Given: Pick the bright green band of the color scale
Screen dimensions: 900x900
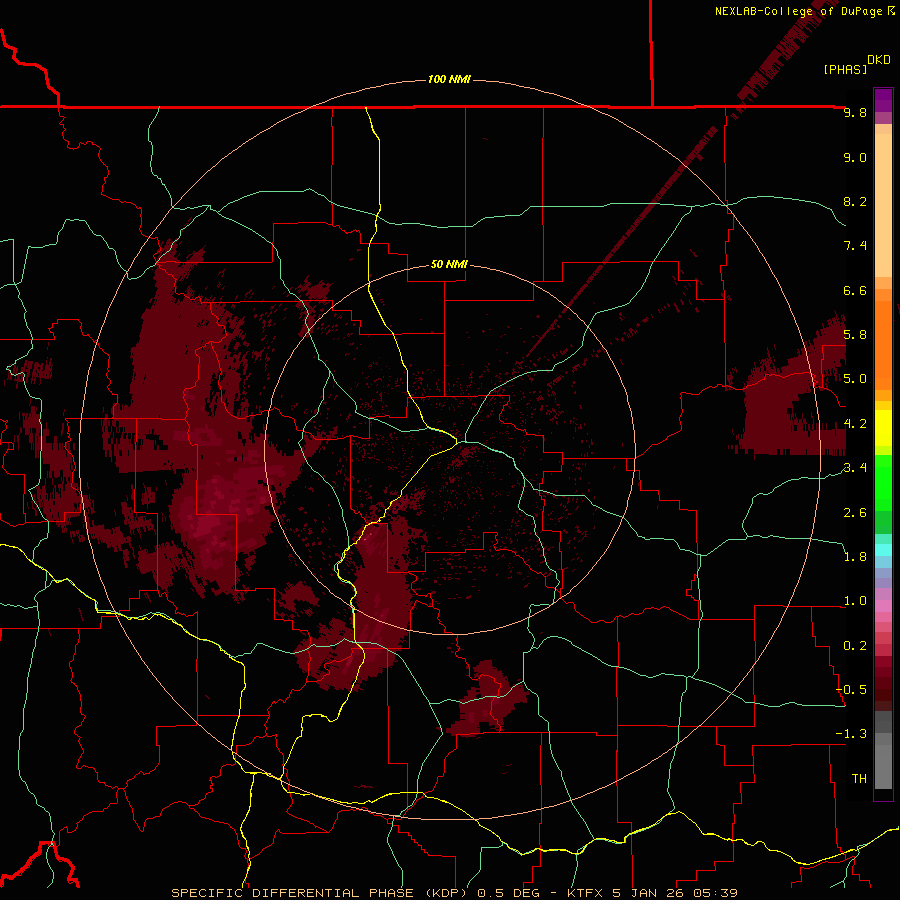Looking at the screenshot, I should [883, 482].
